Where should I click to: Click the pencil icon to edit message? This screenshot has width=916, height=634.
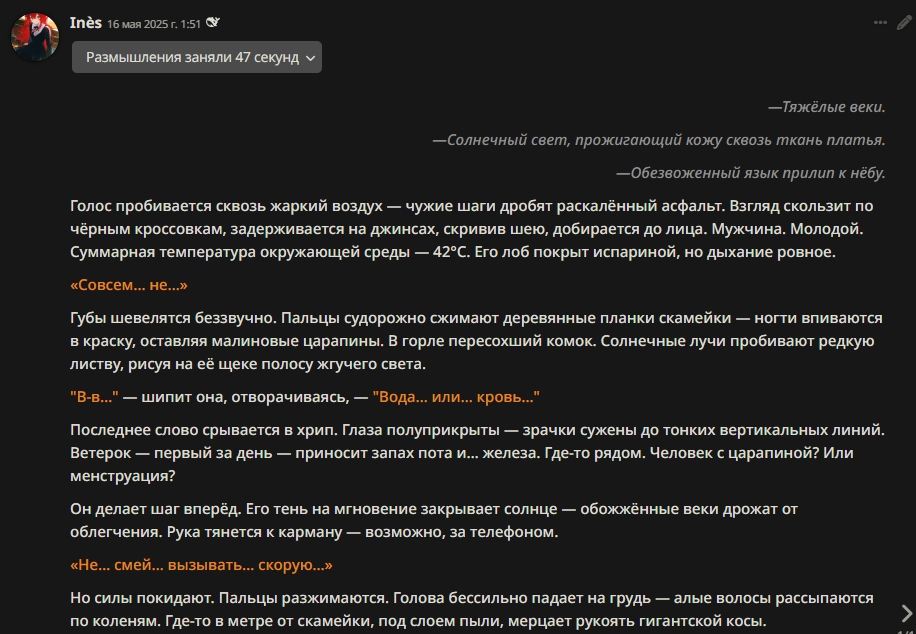904,23
